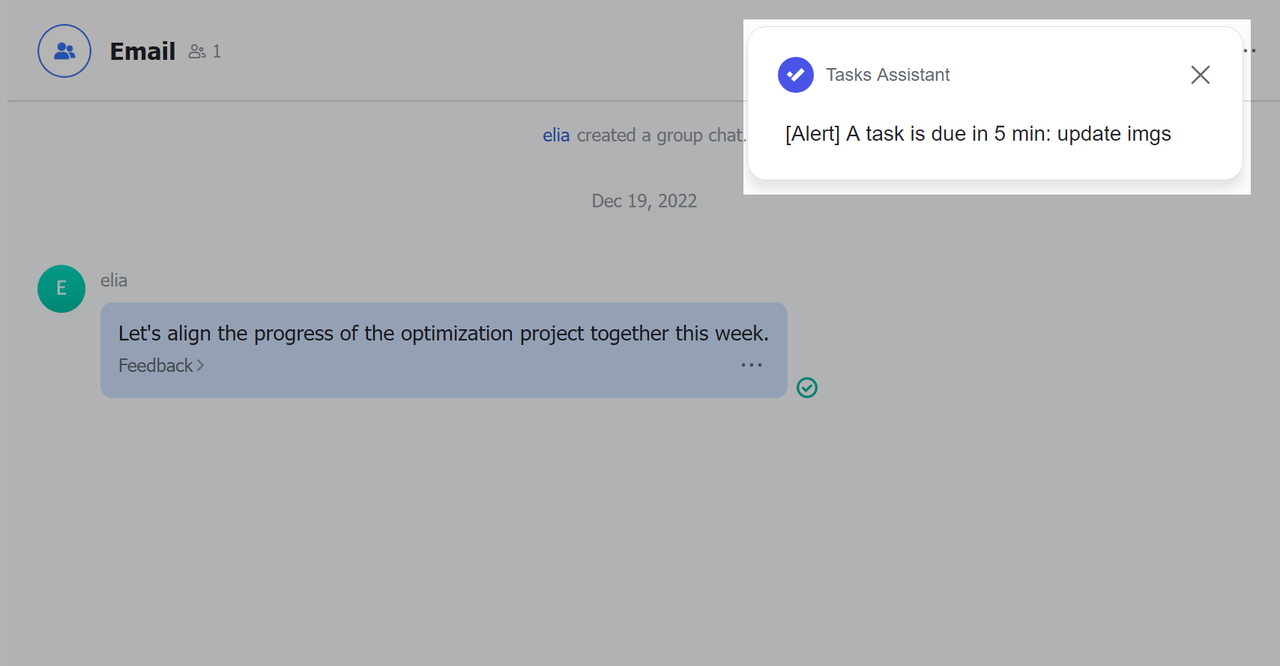Click the Tasks Assistant checkmark icon
This screenshot has height=666, width=1280.
tap(796, 75)
